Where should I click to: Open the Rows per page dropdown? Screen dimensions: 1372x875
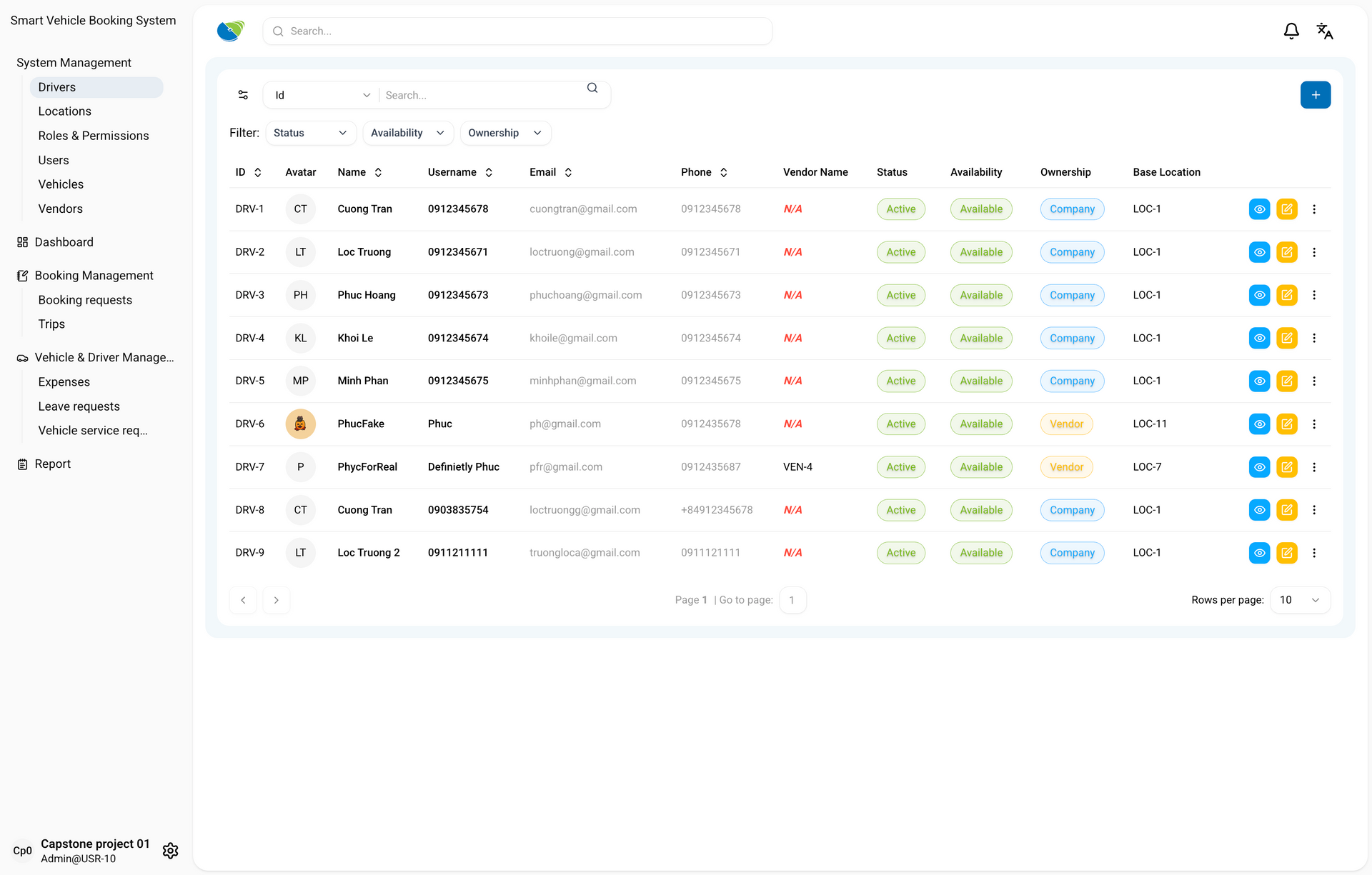(x=1299, y=600)
